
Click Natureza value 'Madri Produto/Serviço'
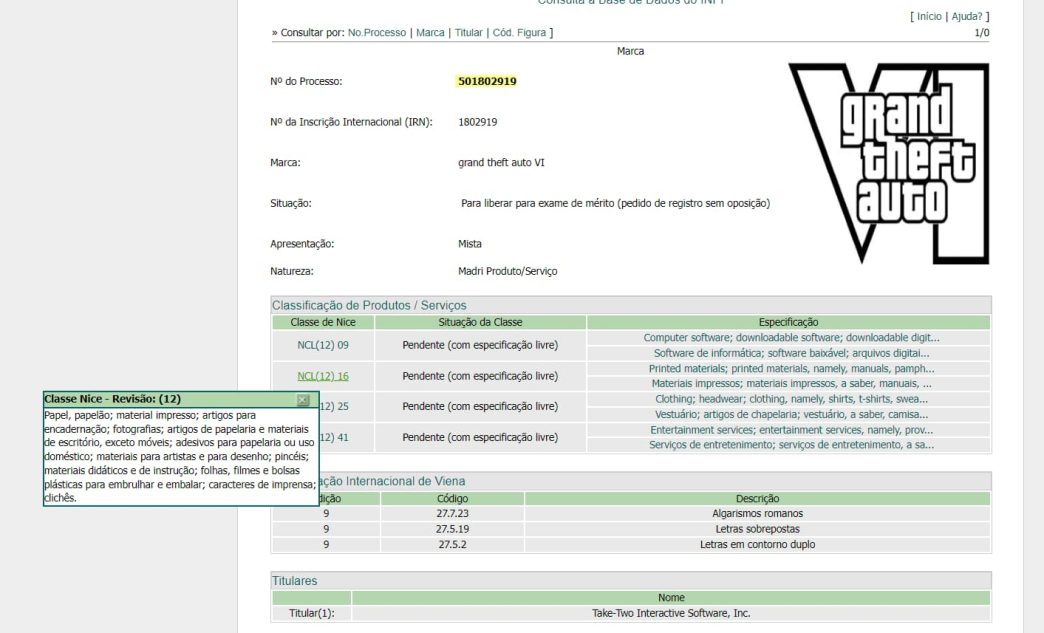click(x=507, y=271)
